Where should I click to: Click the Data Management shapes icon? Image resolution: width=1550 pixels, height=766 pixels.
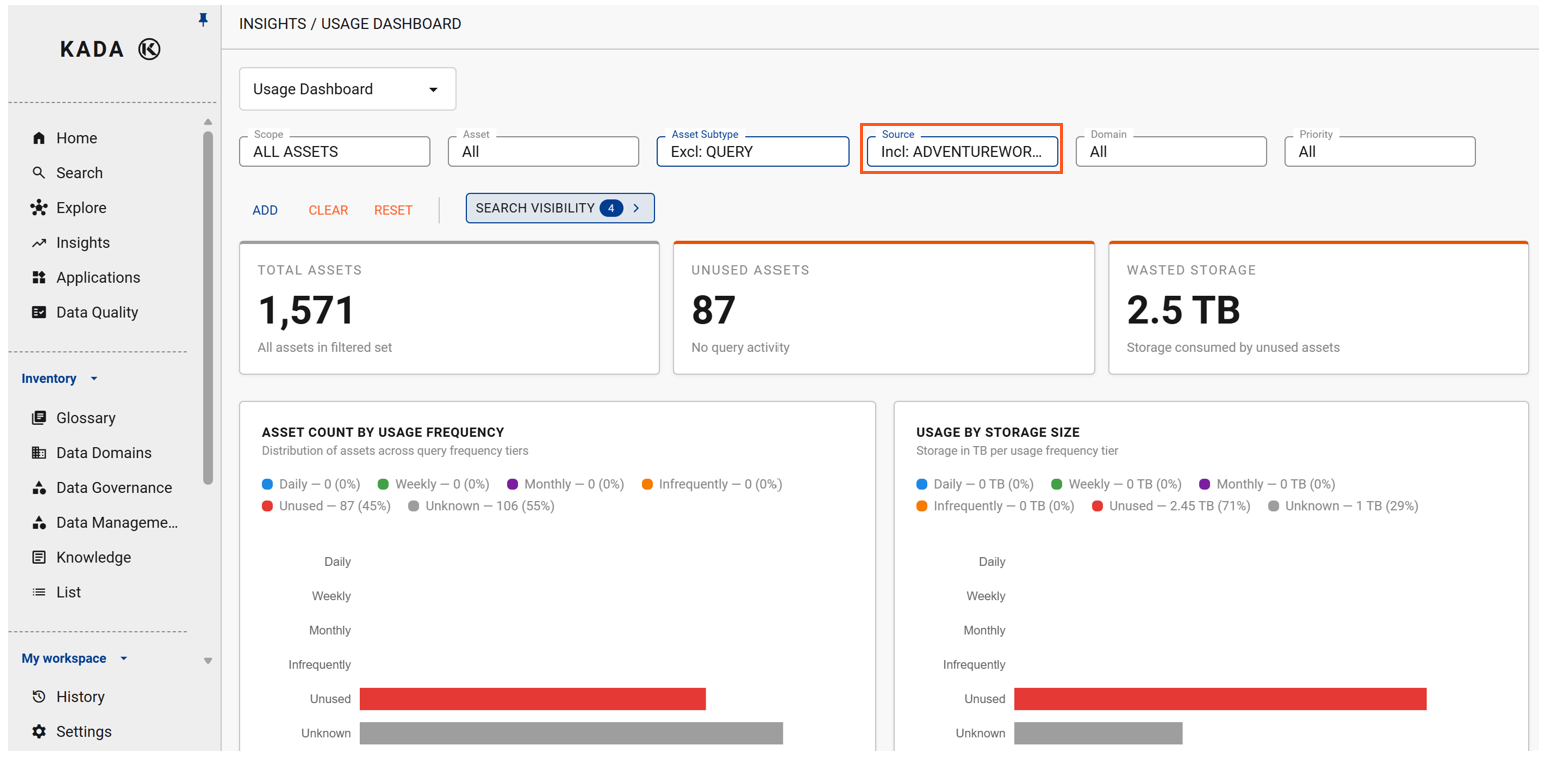pyautogui.click(x=39, y=523)
